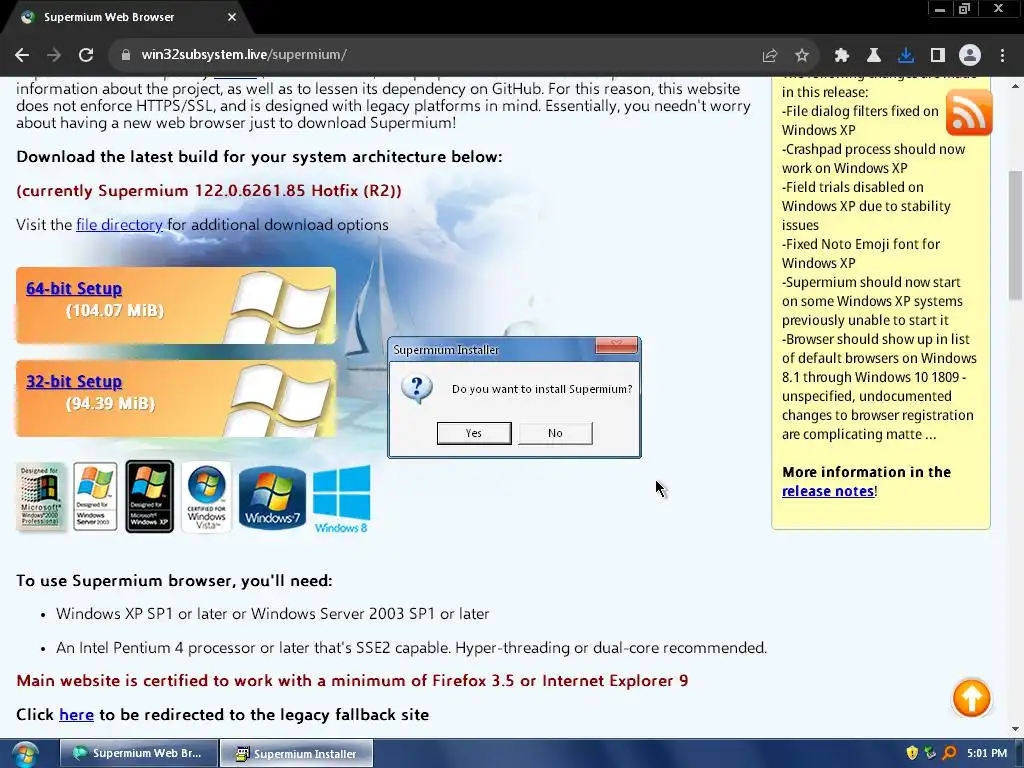This screenshot has width=1024, height=768.
Task: Click the padlock site info icon
Action: 125,55
